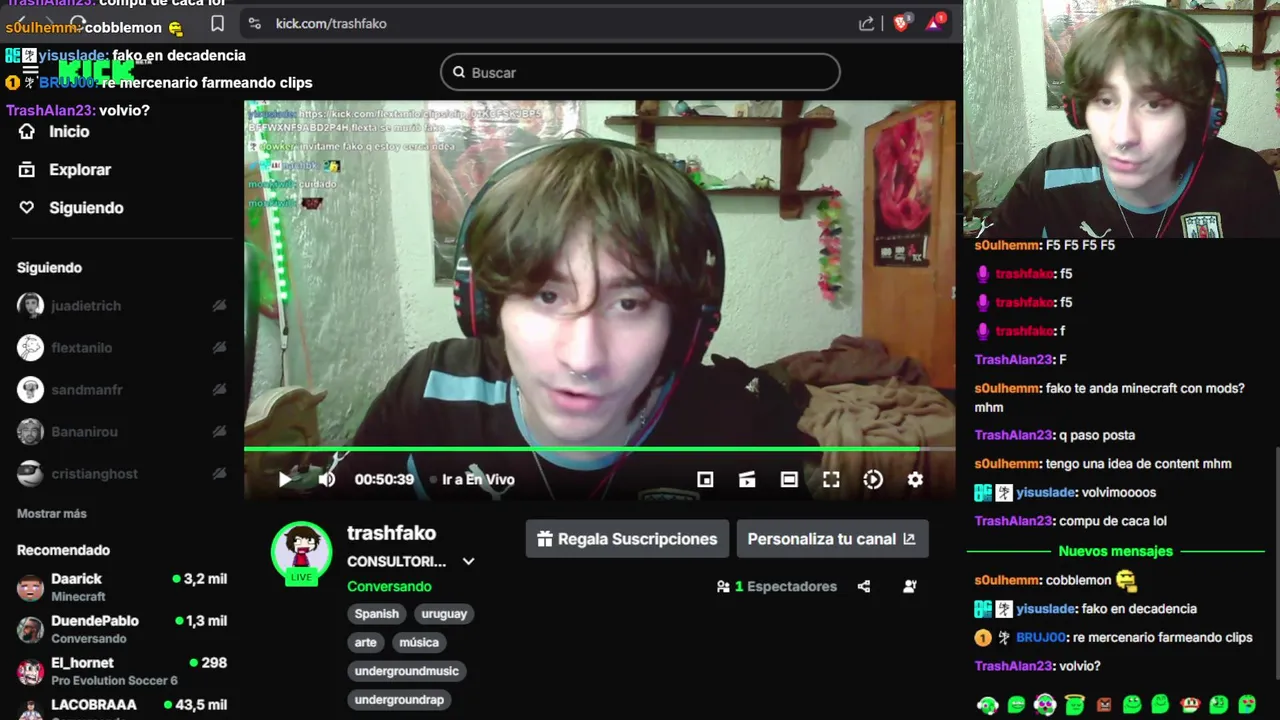Click the browser address bar kick.com/trashfako
1280x720 pixels.
[x=331, y=23]
